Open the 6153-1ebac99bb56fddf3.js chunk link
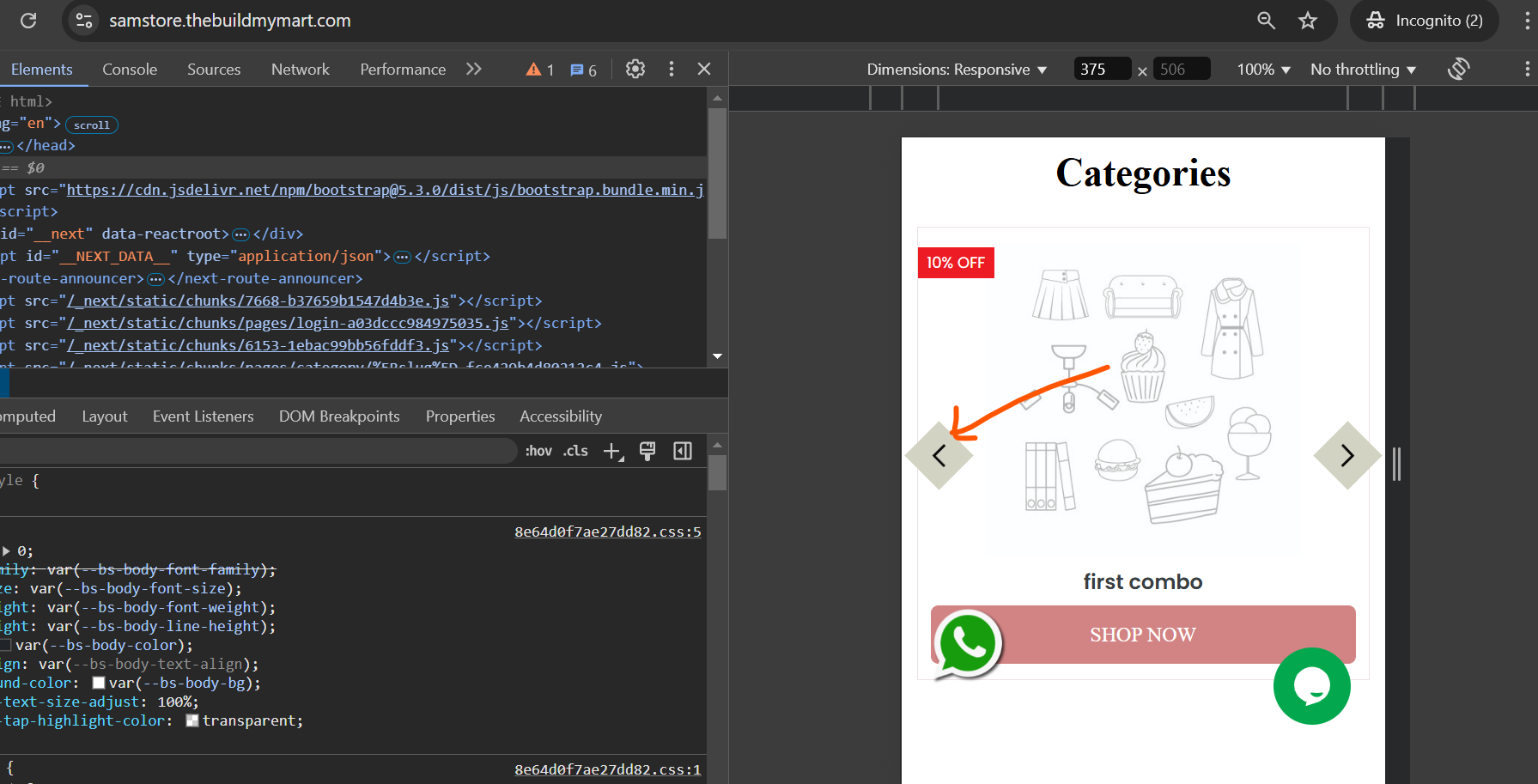 point(258,345)
